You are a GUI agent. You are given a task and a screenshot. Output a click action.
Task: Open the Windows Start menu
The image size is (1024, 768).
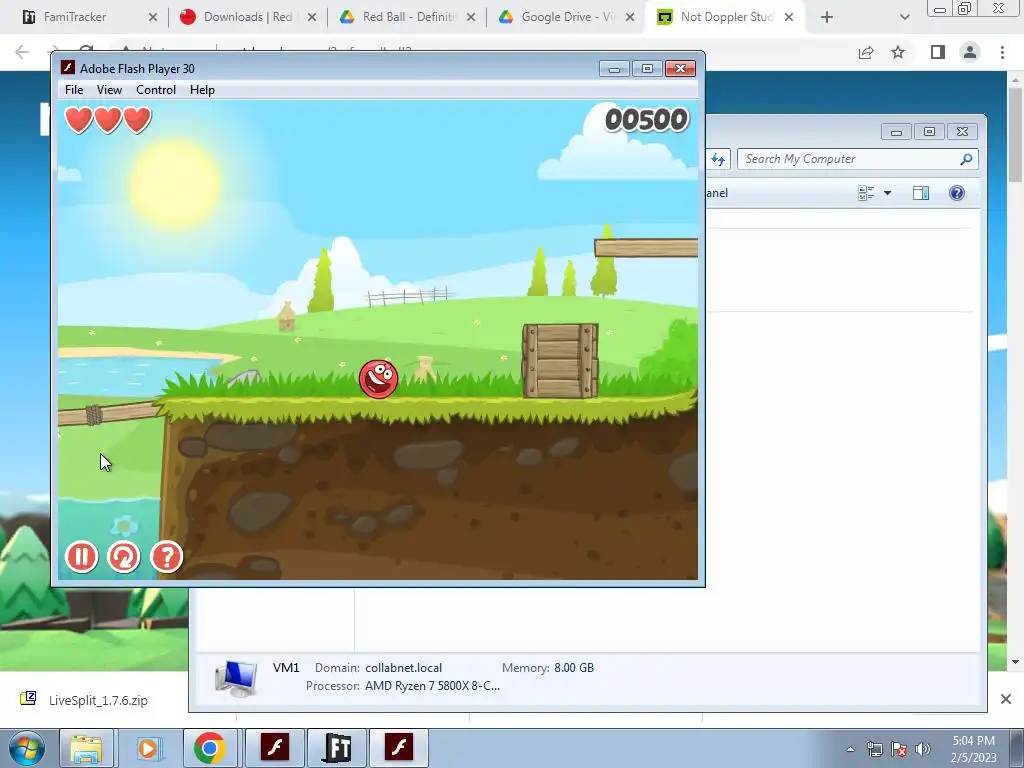(x=26, y=748)
